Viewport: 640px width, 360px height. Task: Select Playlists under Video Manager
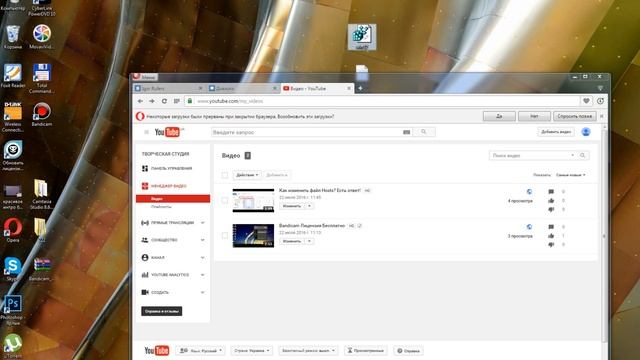161,207
